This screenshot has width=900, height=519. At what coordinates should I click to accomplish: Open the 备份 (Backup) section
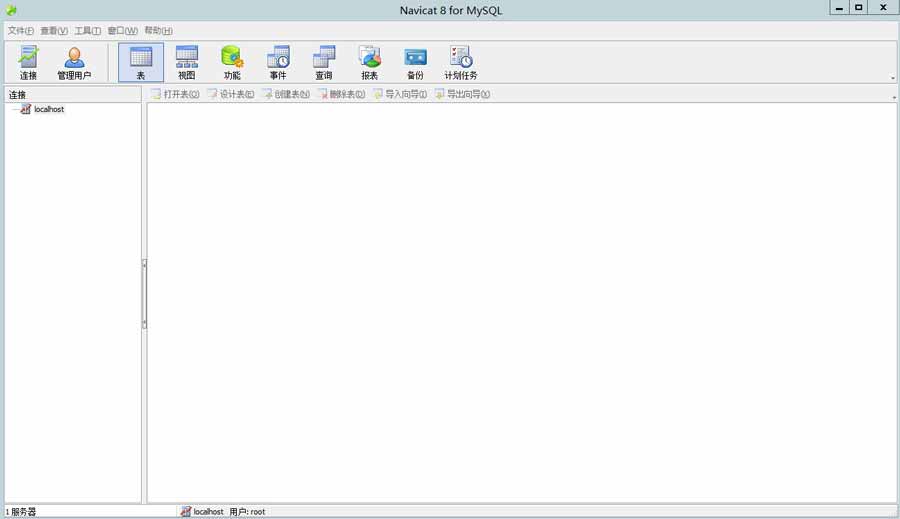[415, 63]
